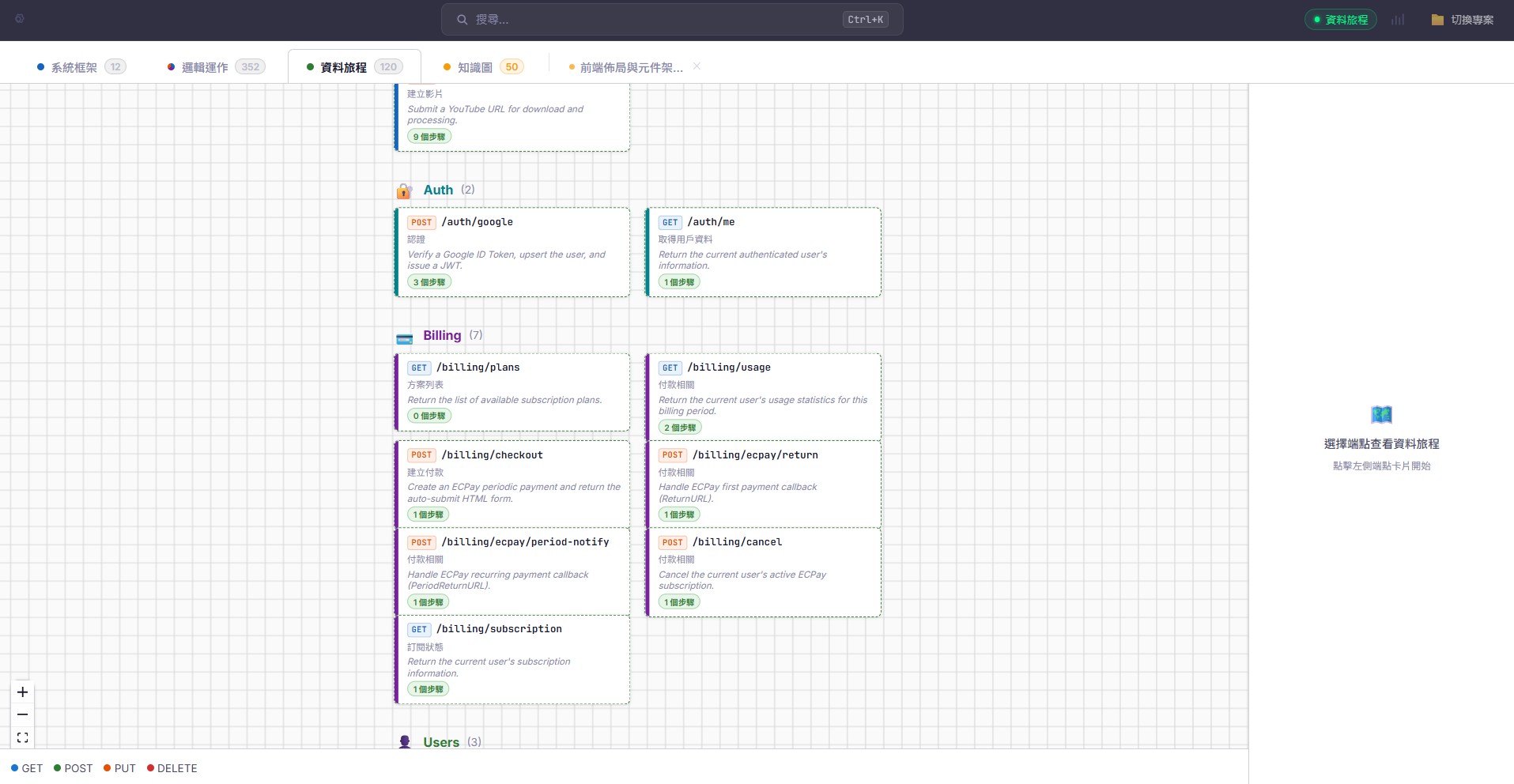Screen dimensions: 1514x784
Task: Toggle the POST filter in the bottom legend
Action: pyautogui.click(x=73, y=767)
